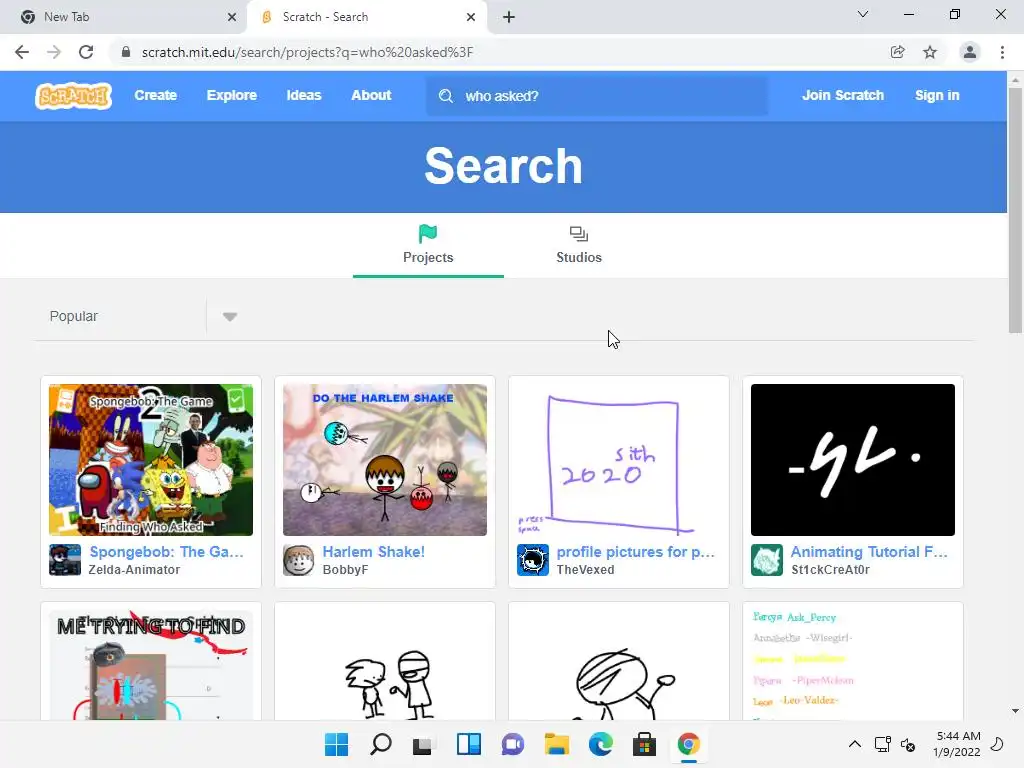Open the About menu item
This screenshot has width=1024, height=768.
point(371,95)
